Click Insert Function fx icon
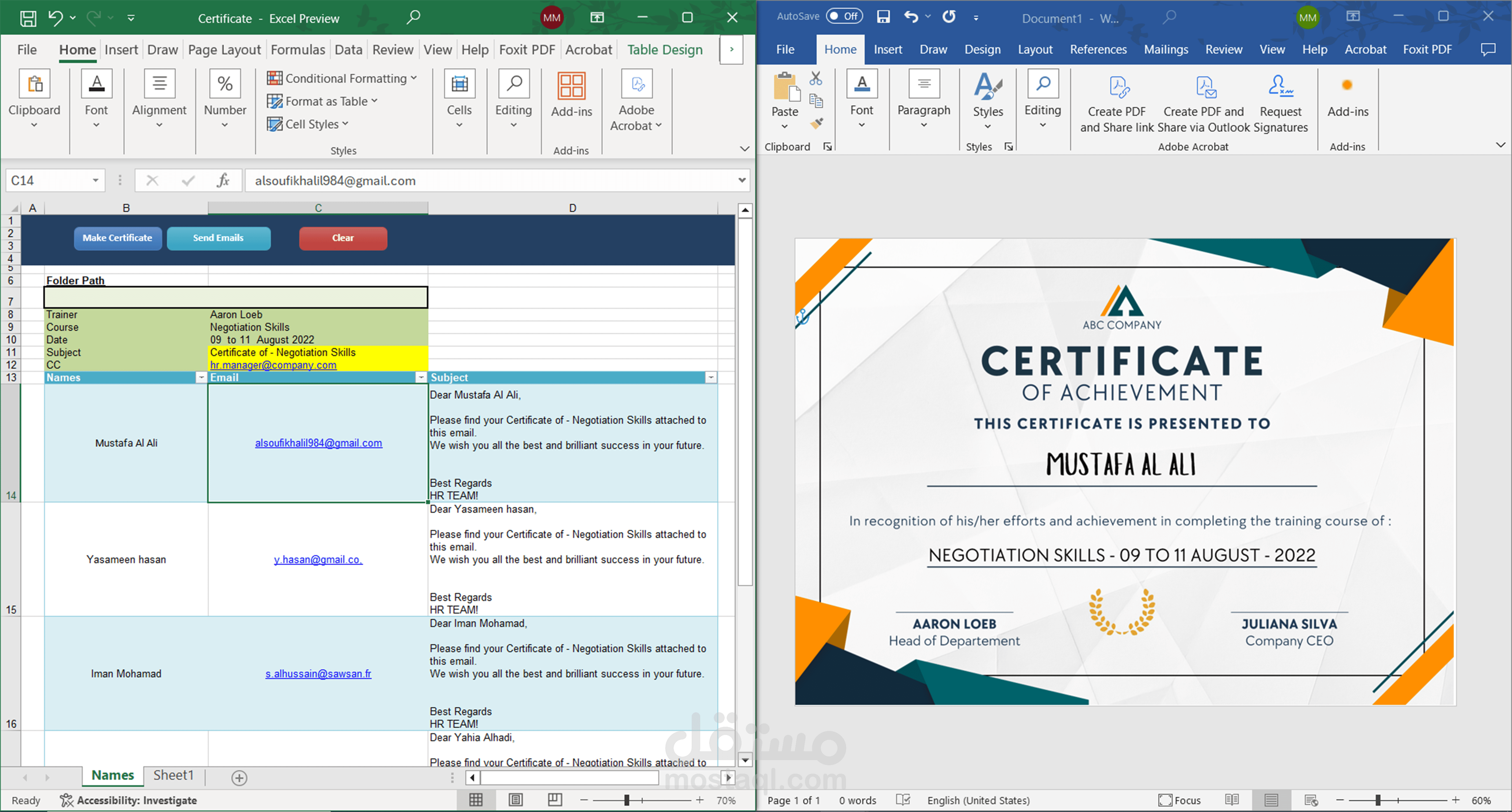This screenshot has height=812, width=1512. pos(223,180)
